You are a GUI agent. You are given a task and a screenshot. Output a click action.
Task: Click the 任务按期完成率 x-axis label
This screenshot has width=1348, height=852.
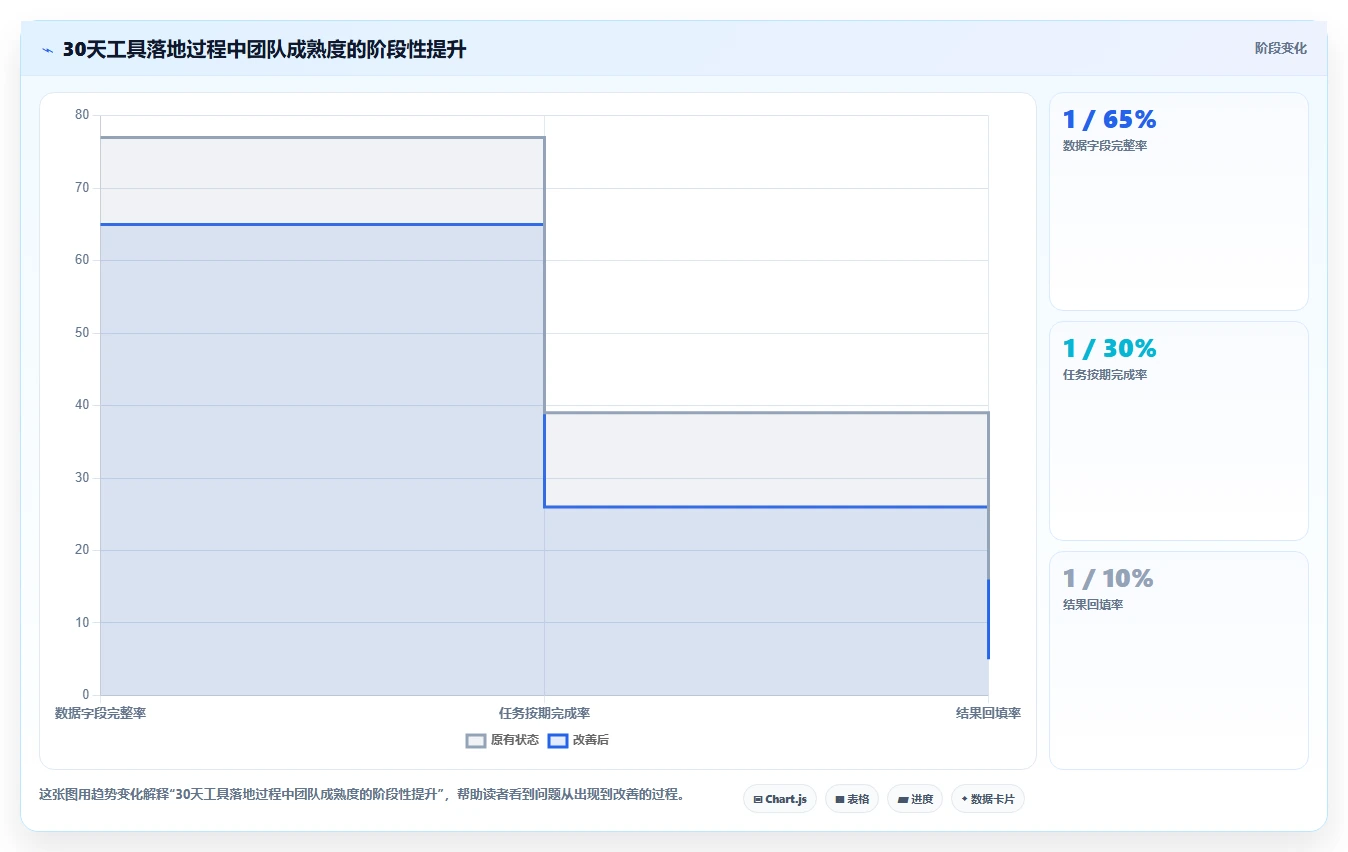coord(544,713)
